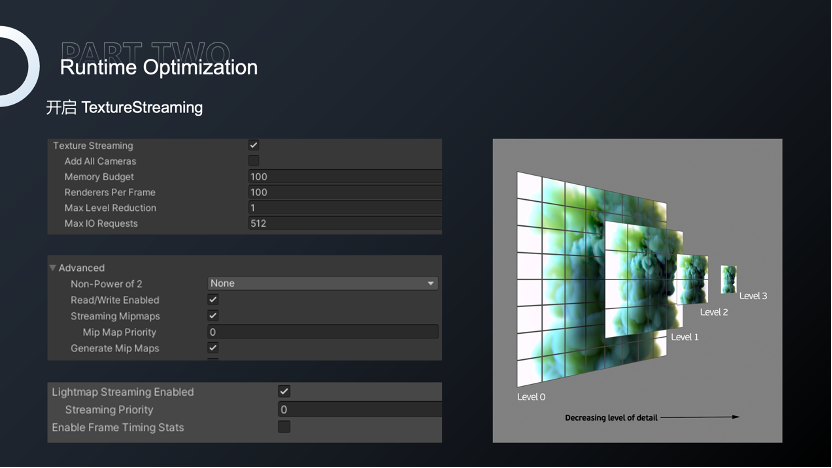832x468 pixels.
Task: Click the Level 0 mipmap label
Action: [x=531, y=397]
